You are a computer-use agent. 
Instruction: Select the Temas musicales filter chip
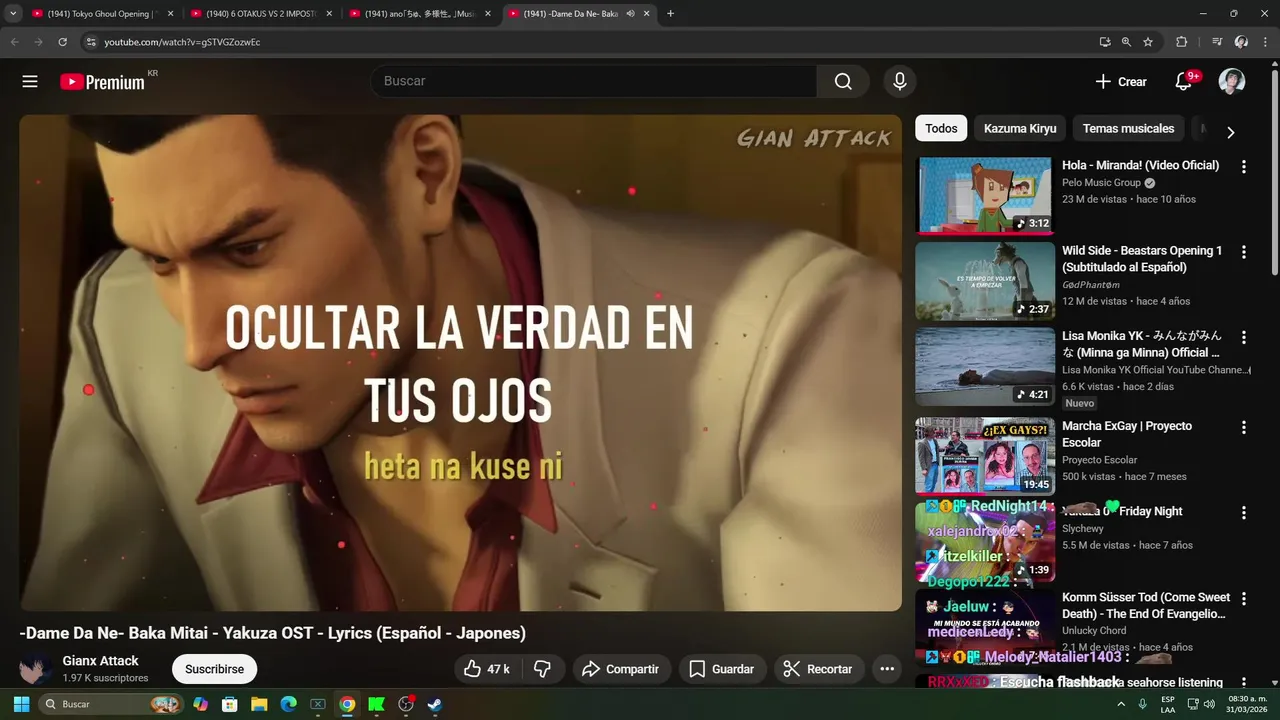pos(1128,128)
